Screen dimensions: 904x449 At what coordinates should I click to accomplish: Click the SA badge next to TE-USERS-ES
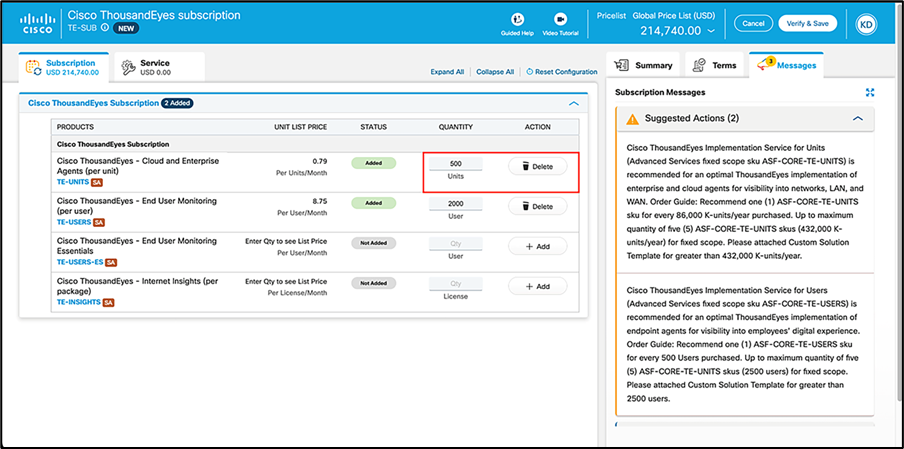[x=111, y=262]
